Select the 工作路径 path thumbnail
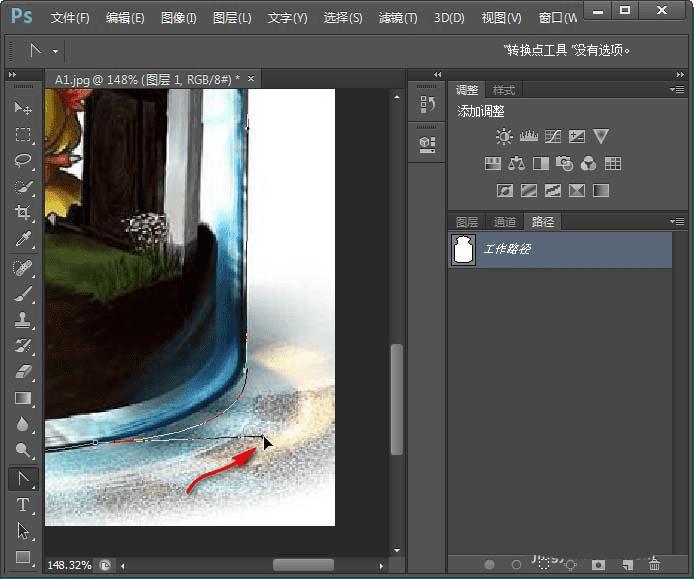Screen dimensions: 694x579 (463, 250)
